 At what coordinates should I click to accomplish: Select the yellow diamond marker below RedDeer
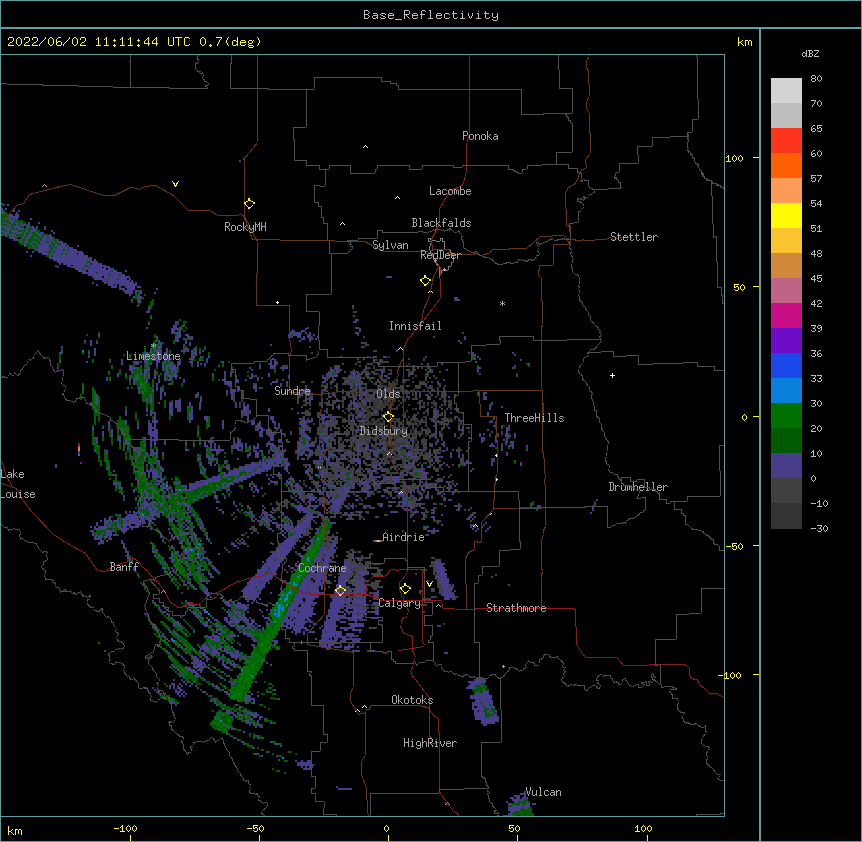click(x=426, y=281)
